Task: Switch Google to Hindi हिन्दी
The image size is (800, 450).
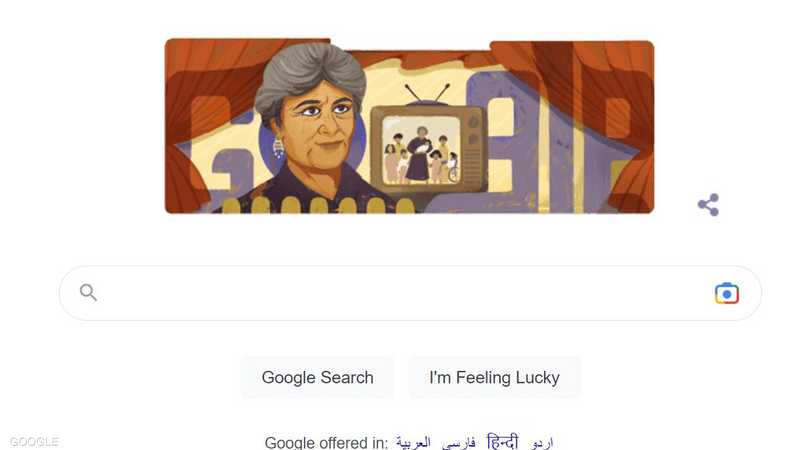Action: point(503,441)
